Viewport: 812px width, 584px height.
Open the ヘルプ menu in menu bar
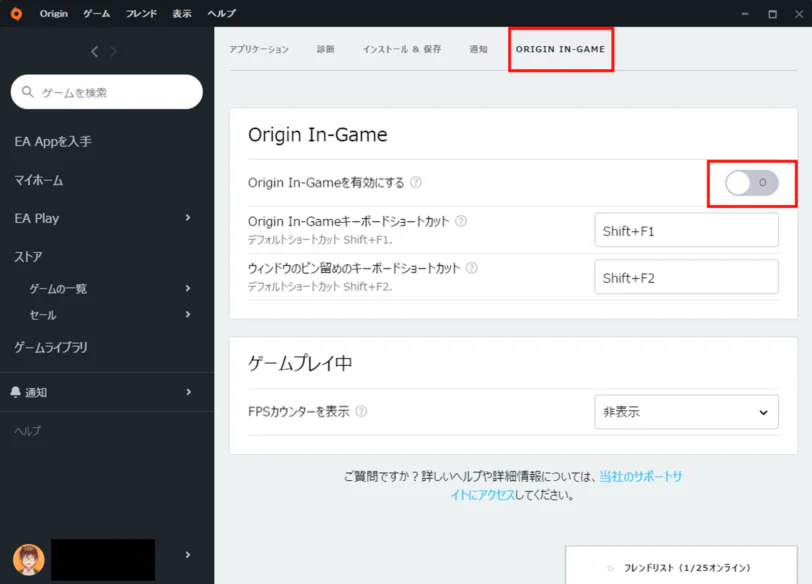(x=222, y=13)
